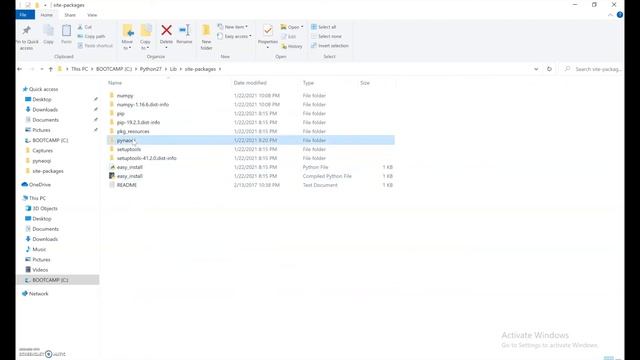Viewport: 640px width, 360px height.
Task: Select the pip folder
Action: tap(251, 113)
